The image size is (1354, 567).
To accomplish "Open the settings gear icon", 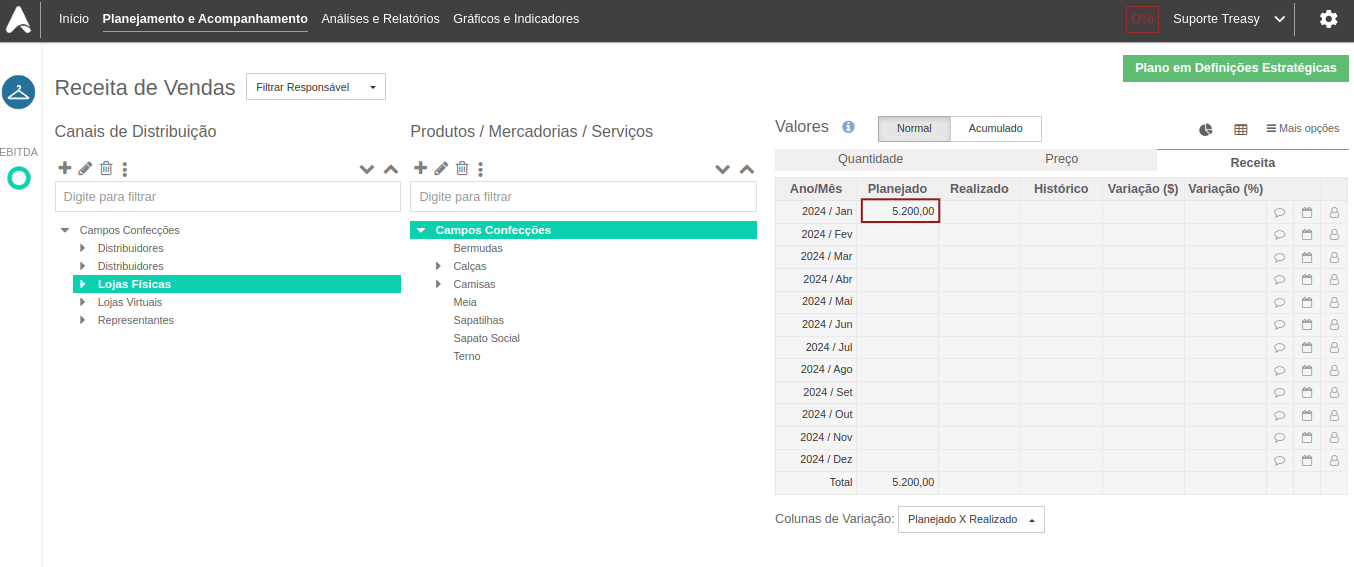I will click(1328, 19).
